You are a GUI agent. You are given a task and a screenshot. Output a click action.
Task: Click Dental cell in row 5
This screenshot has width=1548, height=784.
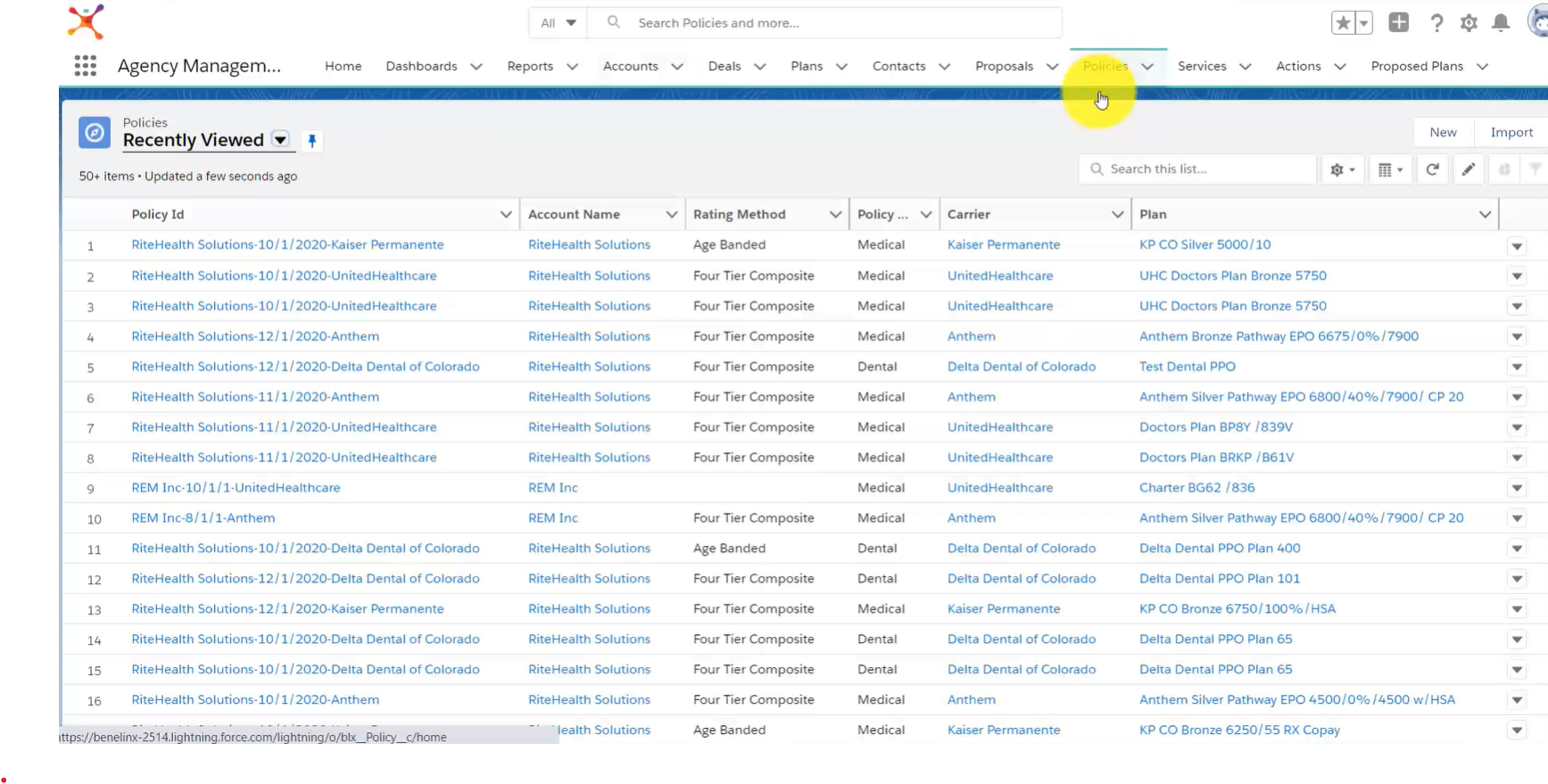[x=877, y=367]
